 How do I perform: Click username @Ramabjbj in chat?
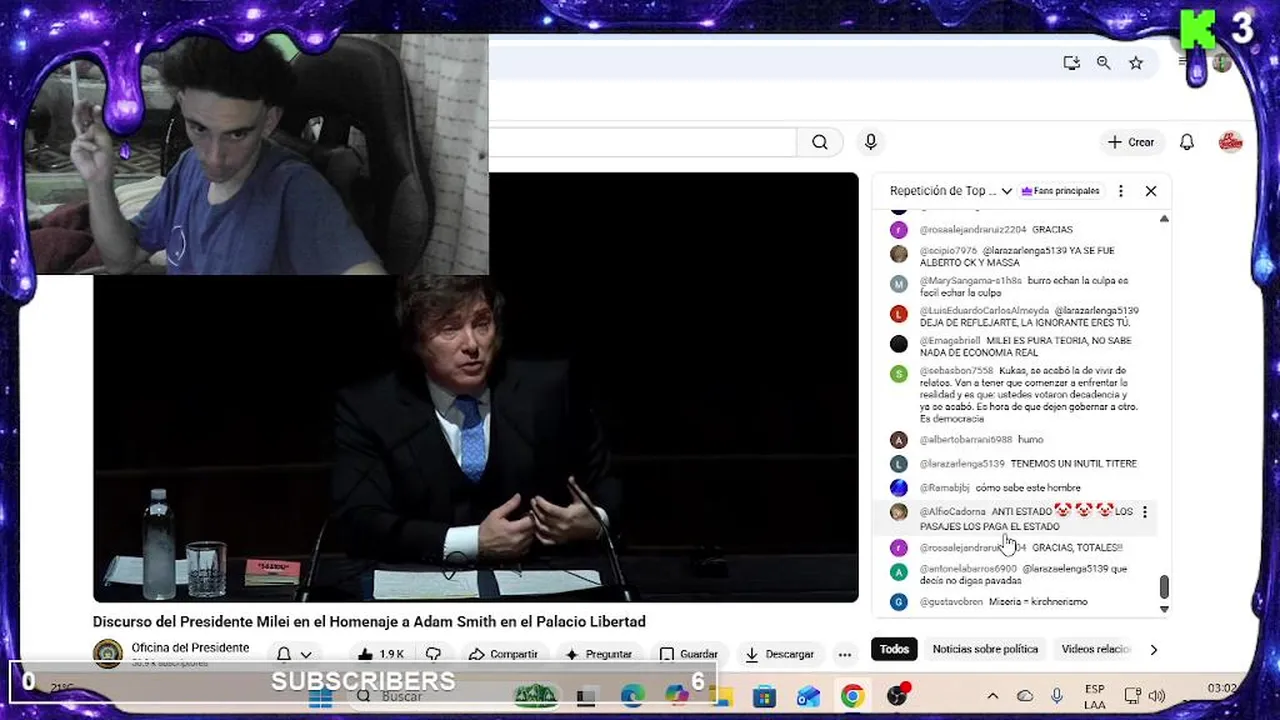[x=944, y=488]
